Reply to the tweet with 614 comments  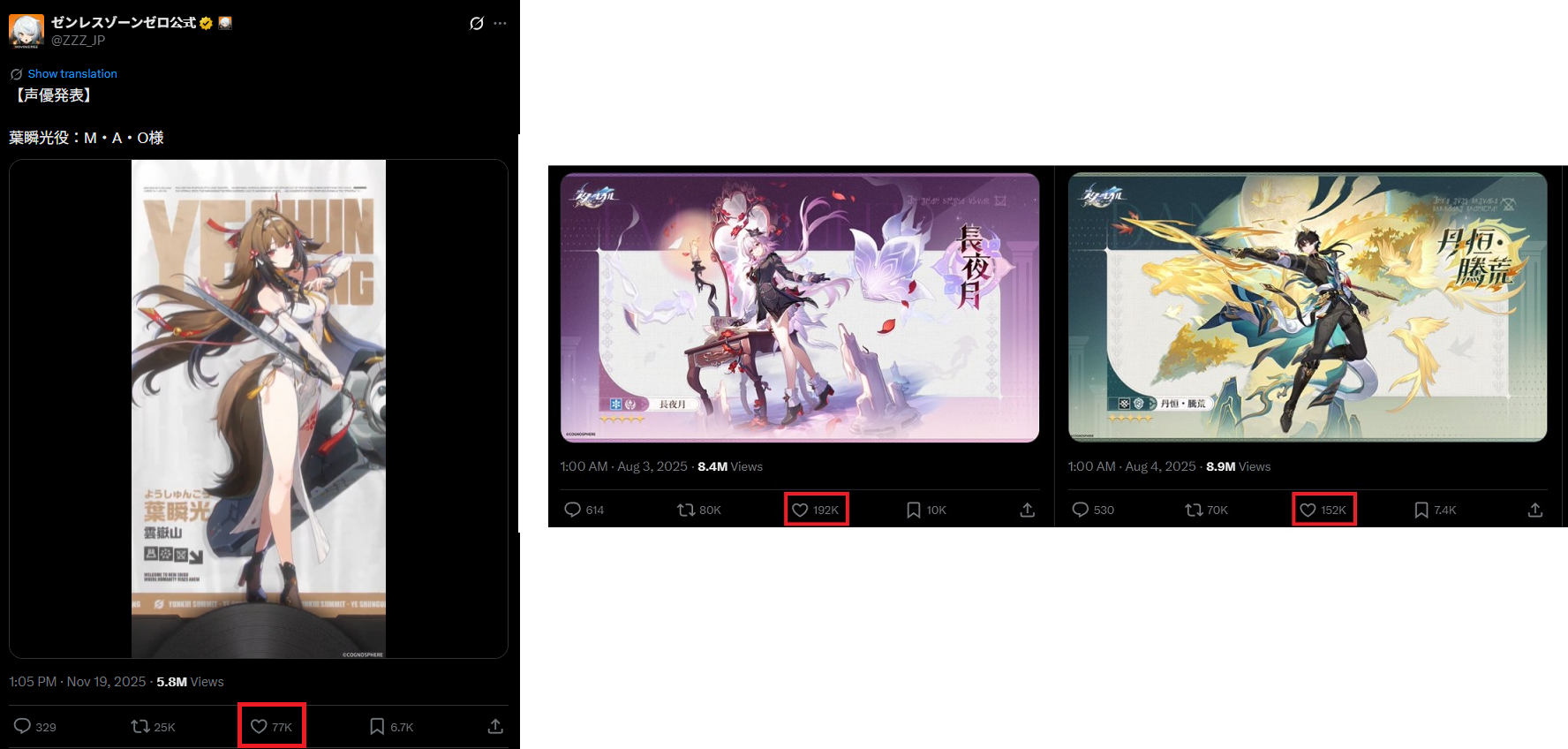[584, 510]
